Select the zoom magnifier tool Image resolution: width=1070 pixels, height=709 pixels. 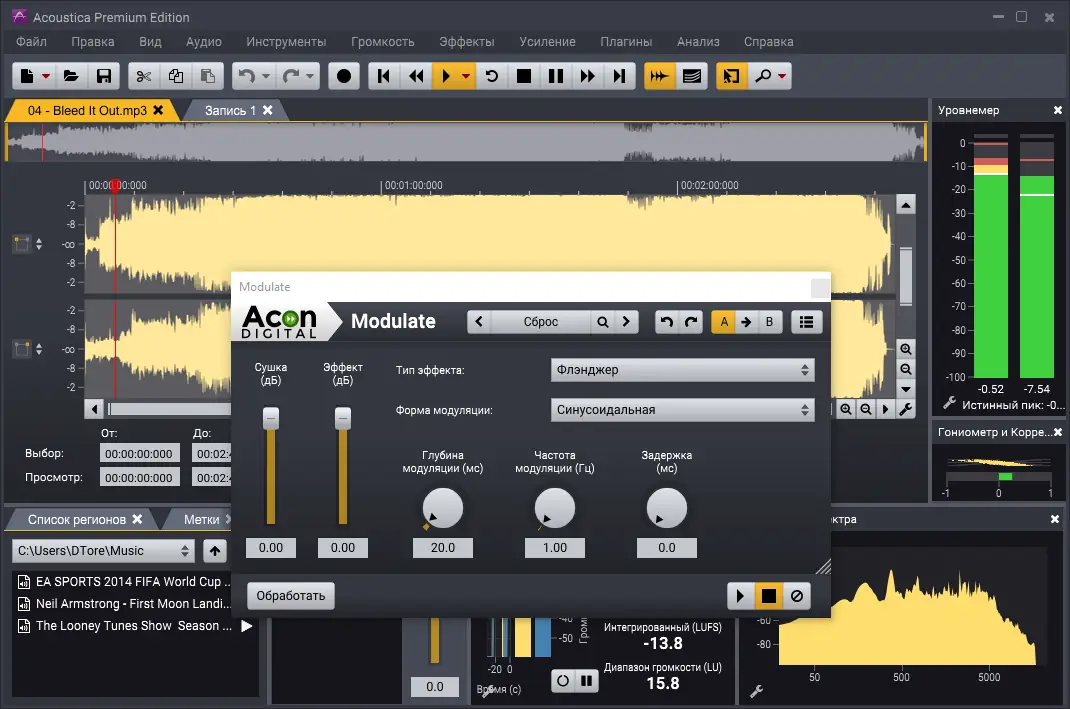763,76
